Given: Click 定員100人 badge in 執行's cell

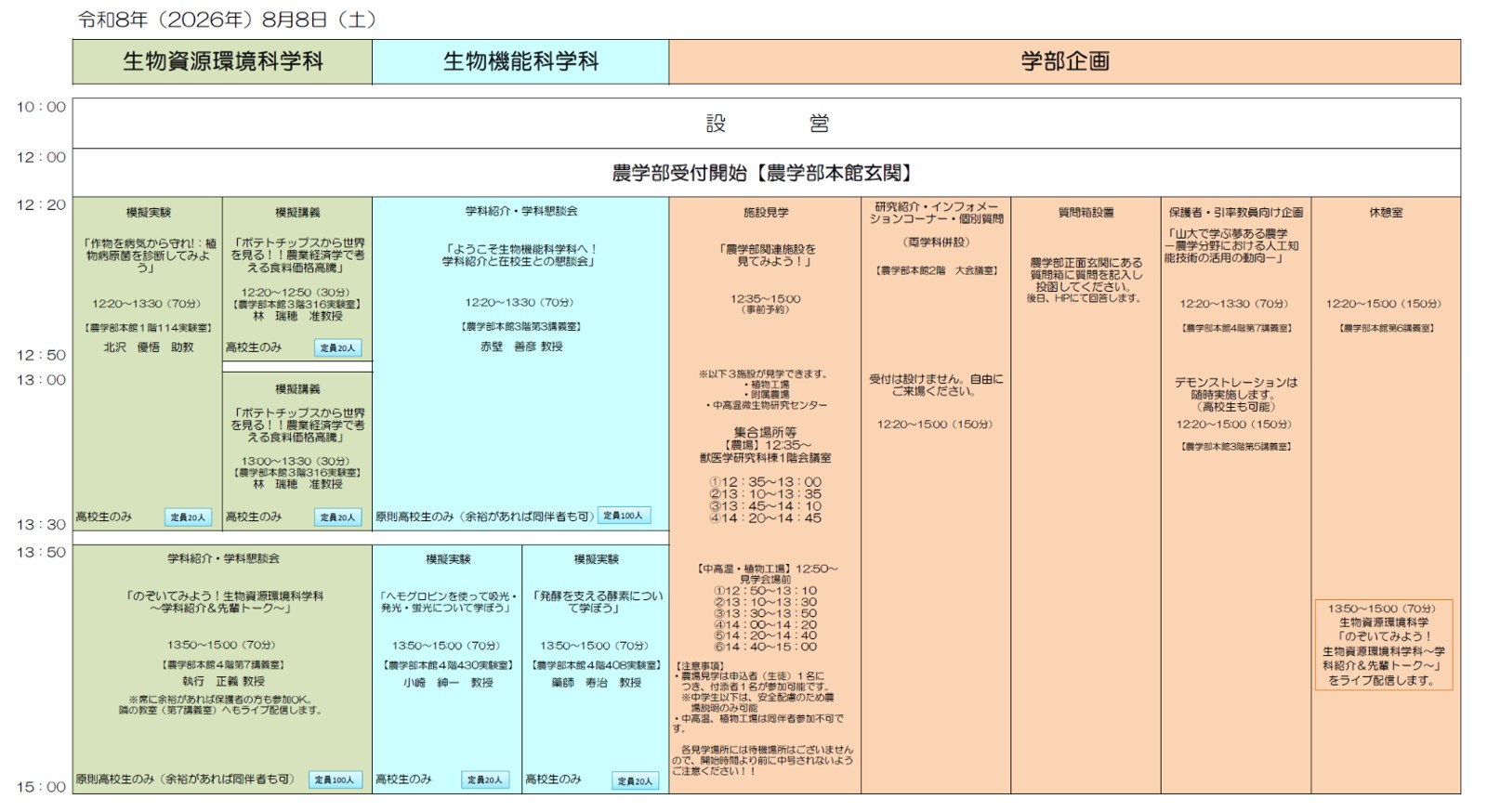Looking at the screenshot, I should (336, 780).
